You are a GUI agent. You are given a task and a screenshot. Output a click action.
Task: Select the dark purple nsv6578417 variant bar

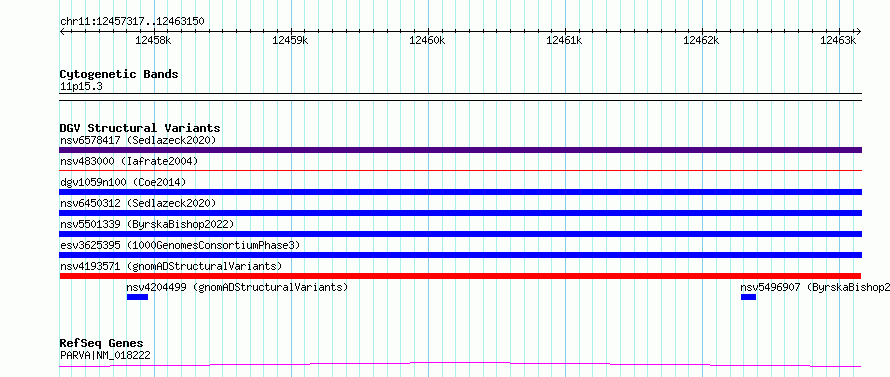(x=460, y=150)
